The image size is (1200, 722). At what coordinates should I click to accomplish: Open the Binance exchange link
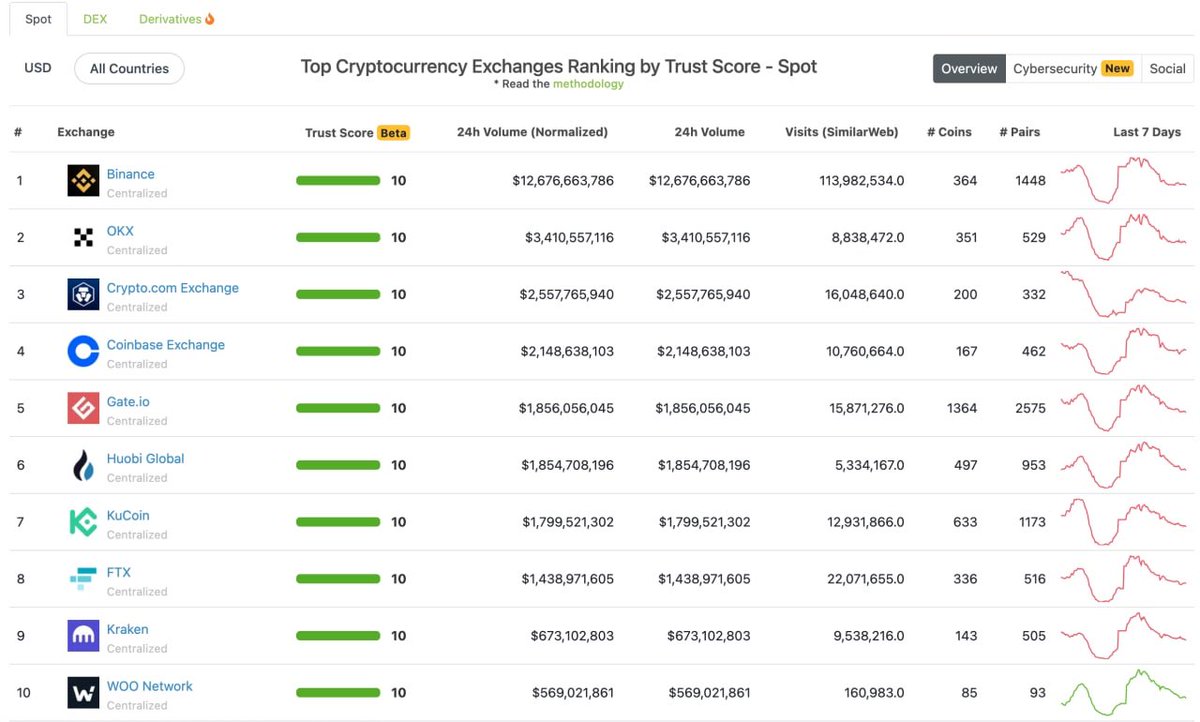(131, 174)
